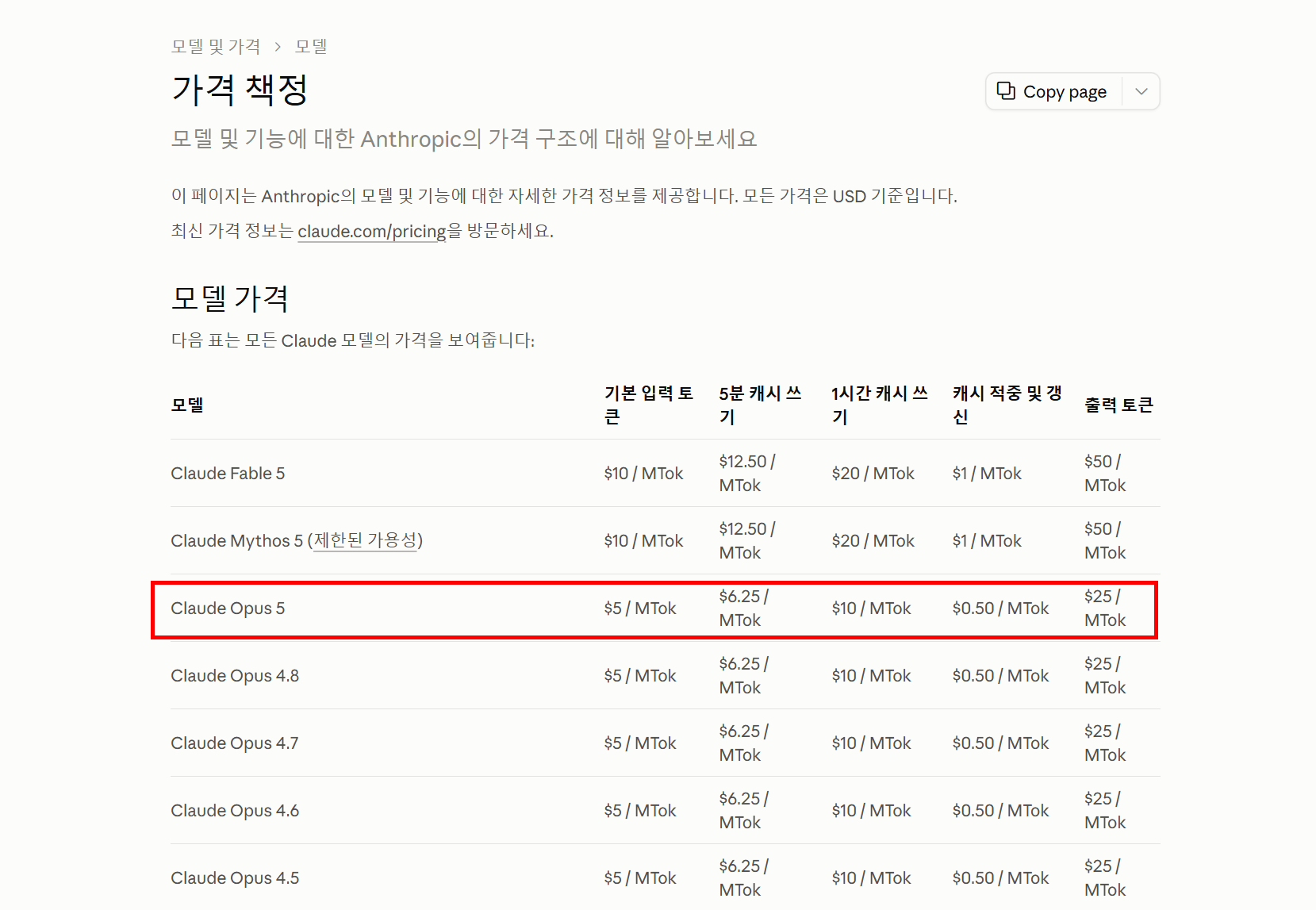
Task: Select the 'Claude Opus 4.7' model name
Action: coord(235,743)
